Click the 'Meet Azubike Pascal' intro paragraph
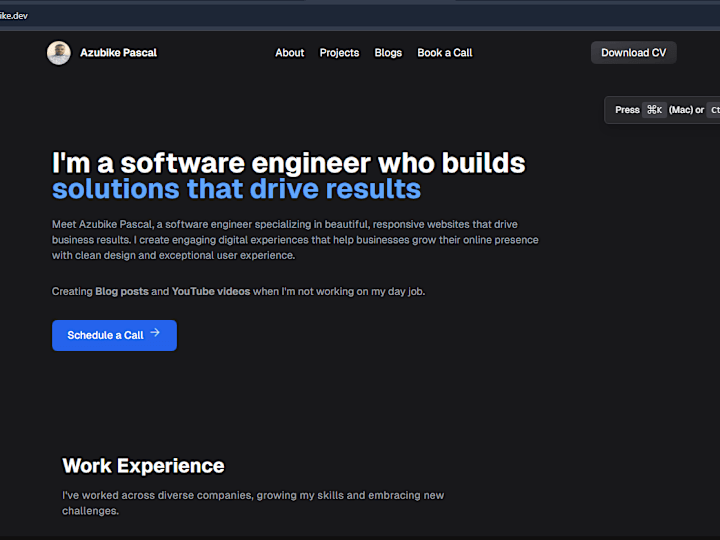The image size is (720, 540). [x=295, y=240]
